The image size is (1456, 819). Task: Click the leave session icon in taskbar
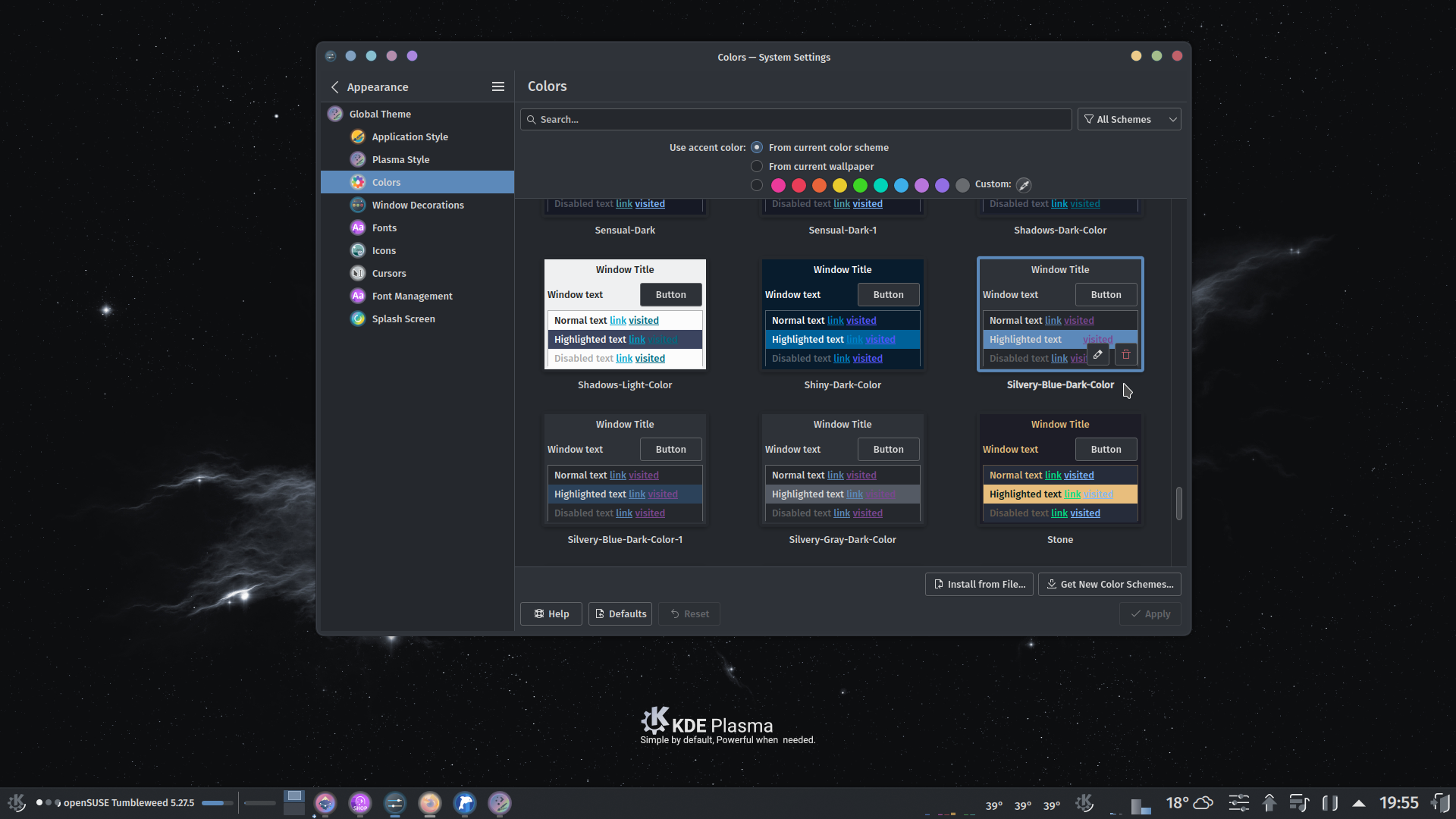(x=1441, y=802)
